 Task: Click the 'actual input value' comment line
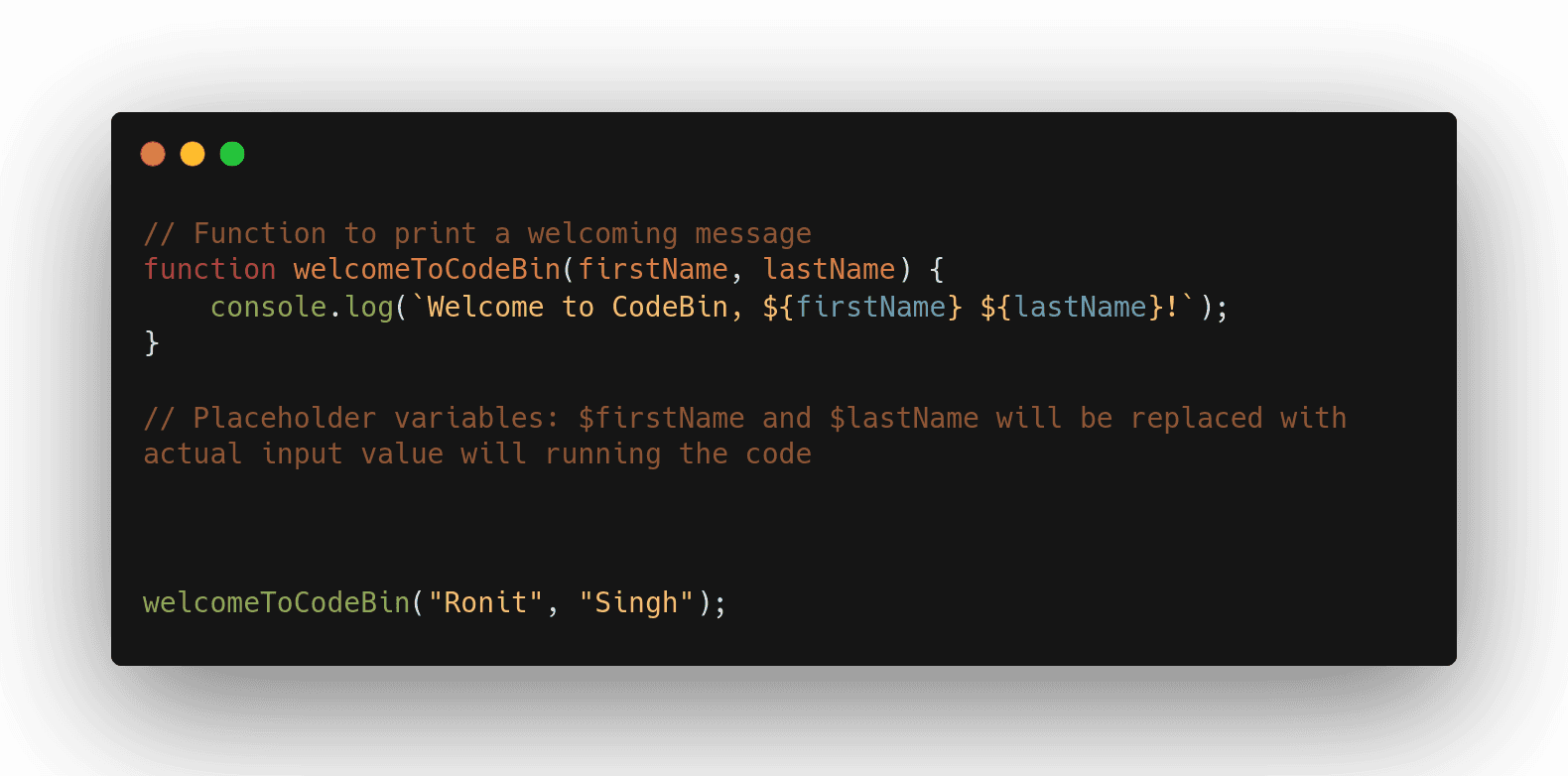click(x=477, y=454)
